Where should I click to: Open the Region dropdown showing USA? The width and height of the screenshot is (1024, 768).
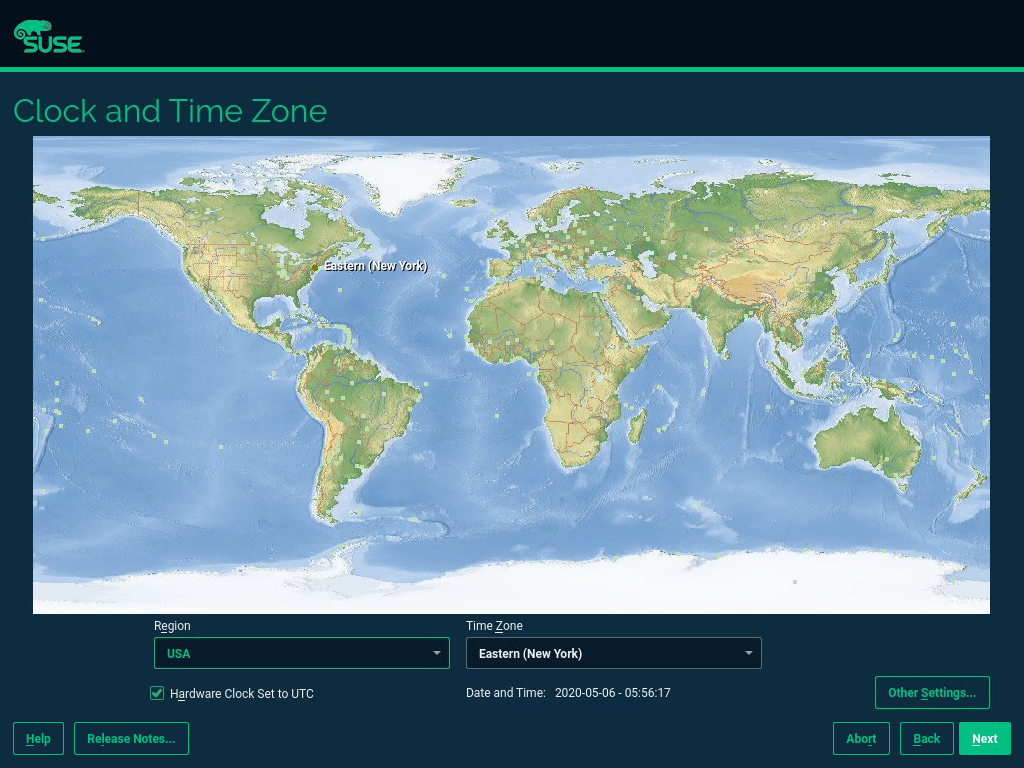point(301,653)
